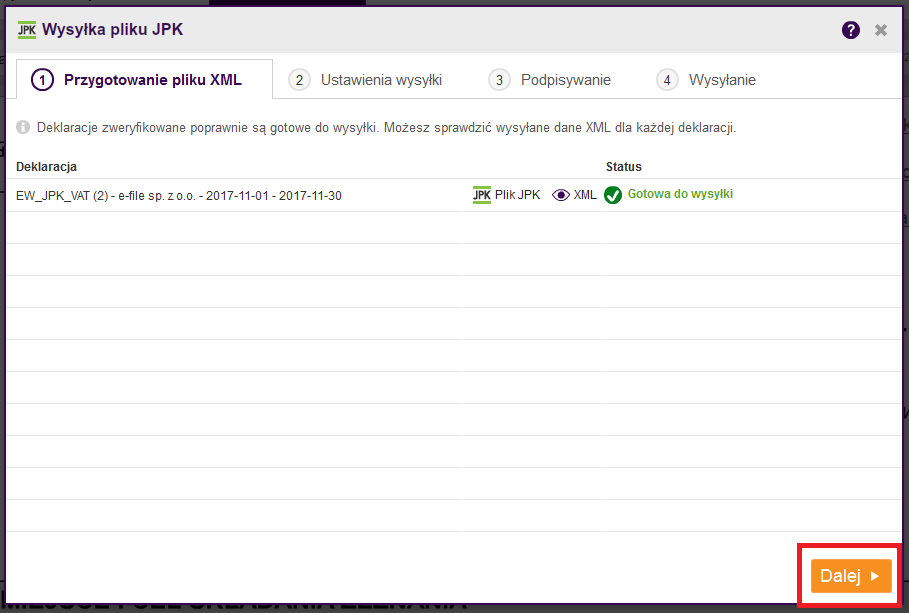
Task: Click the JPK logo in the dialog title
Action: (x=27, y=30)
